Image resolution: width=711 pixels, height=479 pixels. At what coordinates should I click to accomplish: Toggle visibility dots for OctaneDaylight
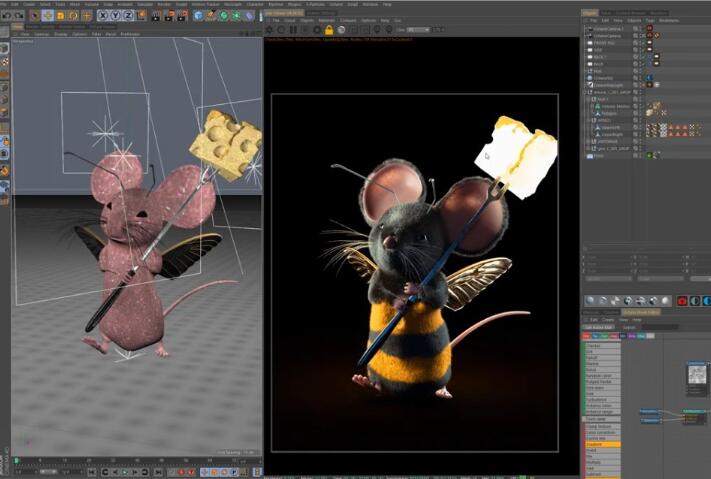641,85
